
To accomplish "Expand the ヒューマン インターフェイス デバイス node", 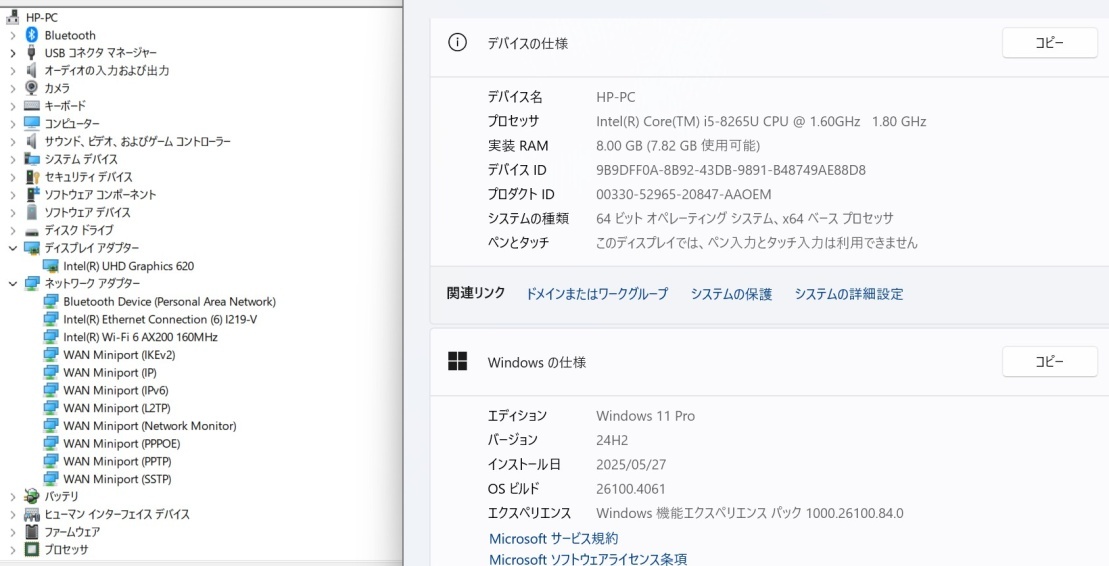I will (13, 514).
